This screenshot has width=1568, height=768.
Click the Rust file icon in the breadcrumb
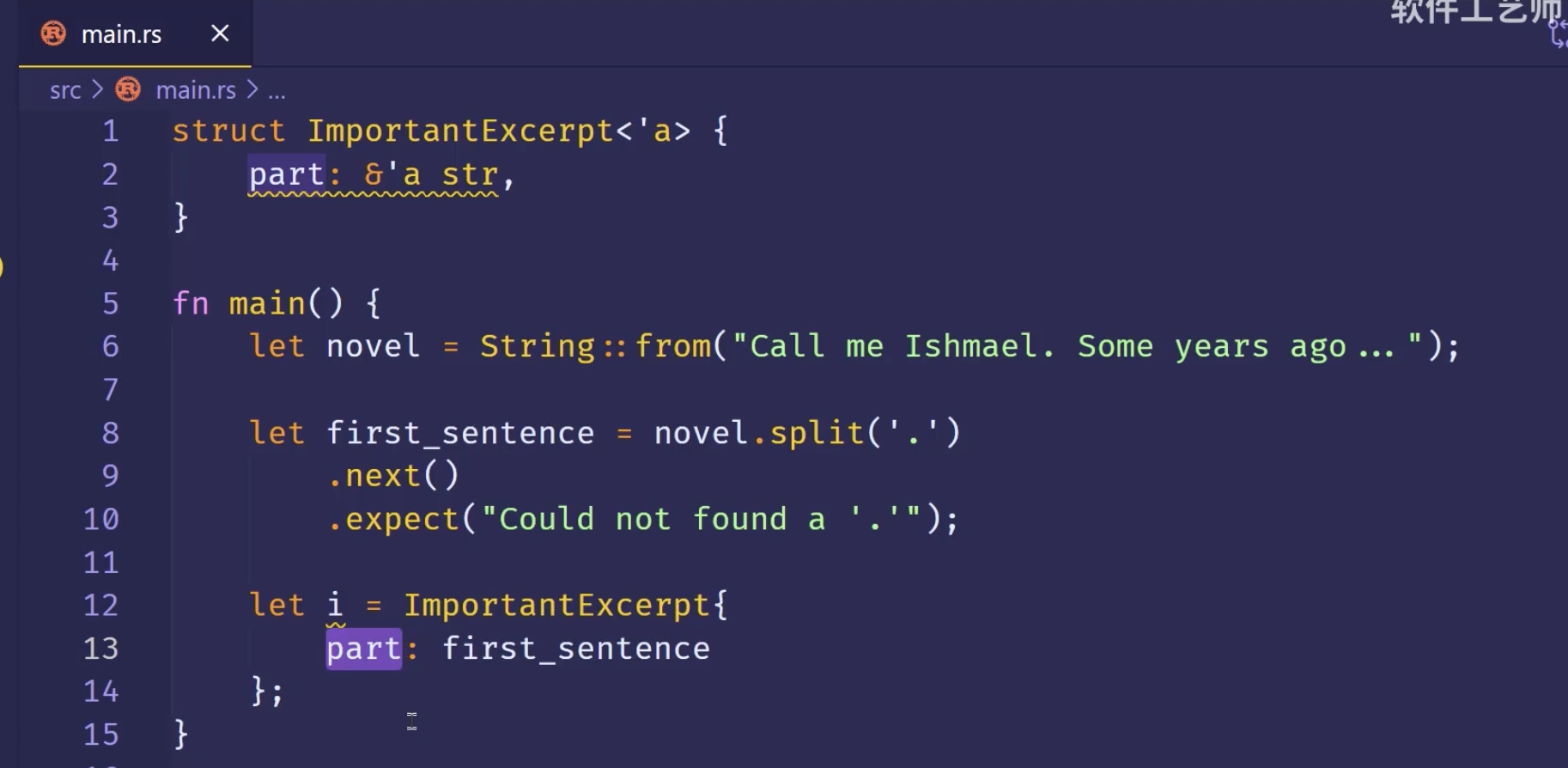[x=128, y=89]
